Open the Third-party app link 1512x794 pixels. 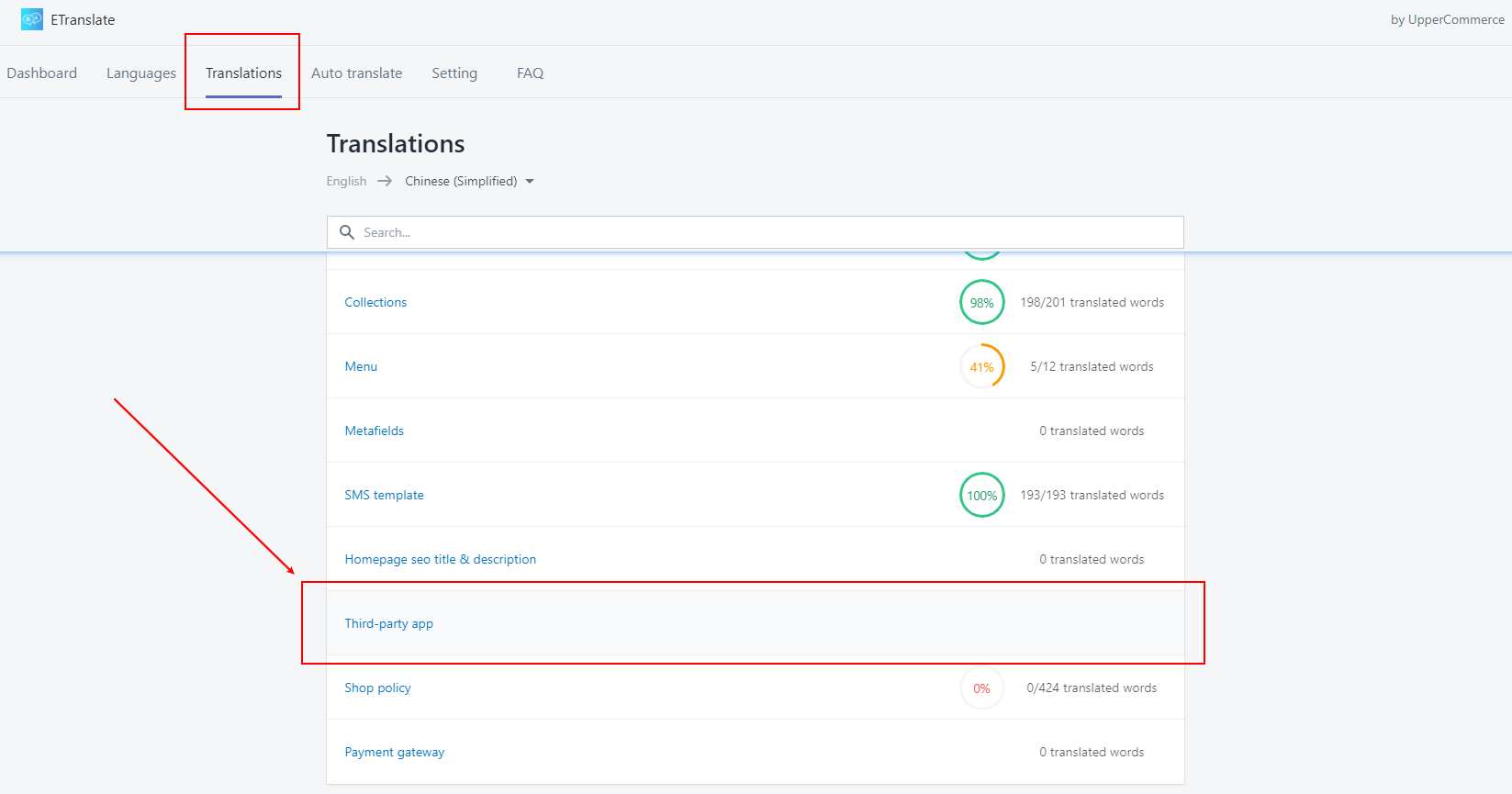pos(388,623)
